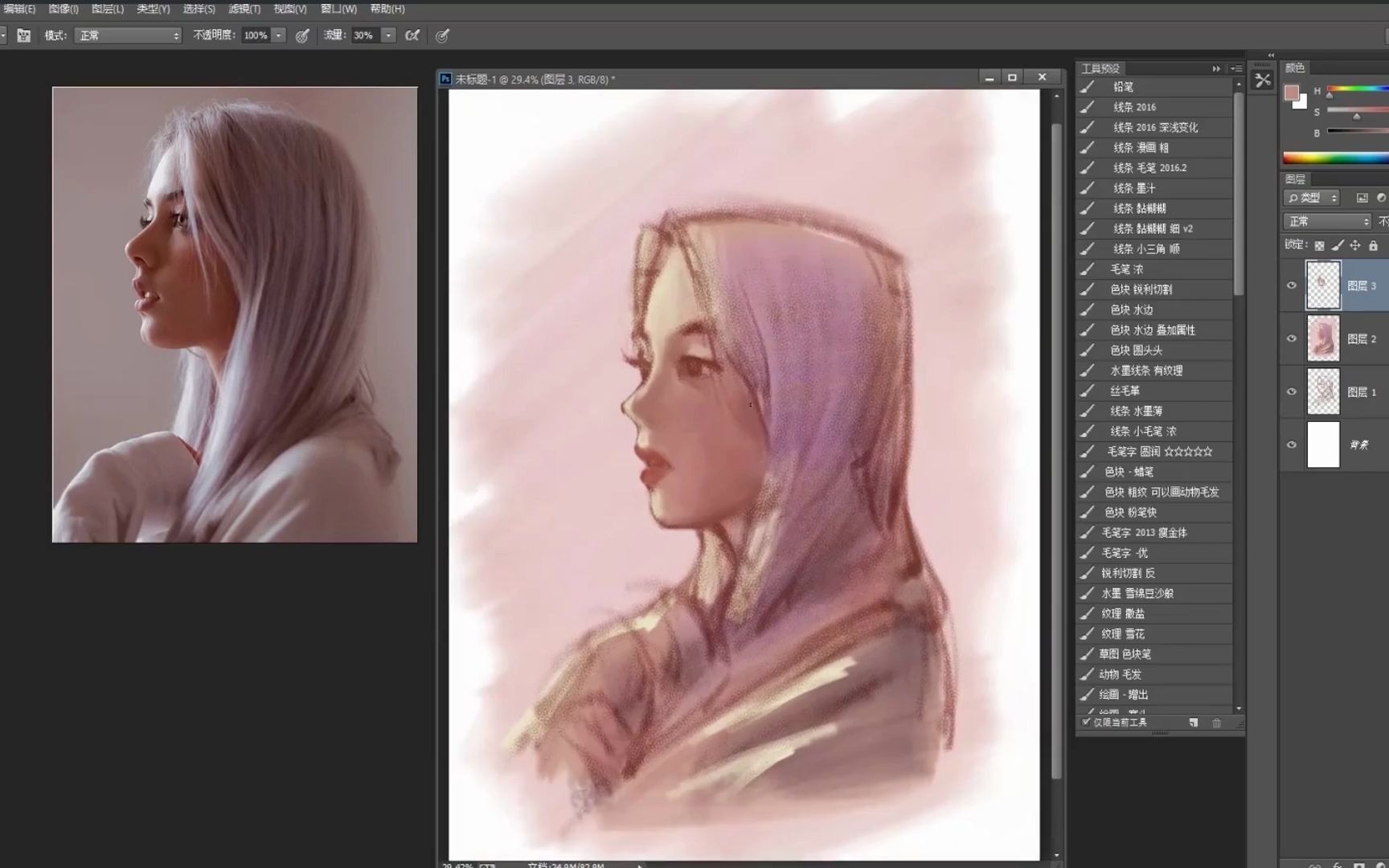The height and width of the screenshot is (868, 1389).
Task: Click brush icon of 纹理 雪花 preset
Action: coord(1087,633)
